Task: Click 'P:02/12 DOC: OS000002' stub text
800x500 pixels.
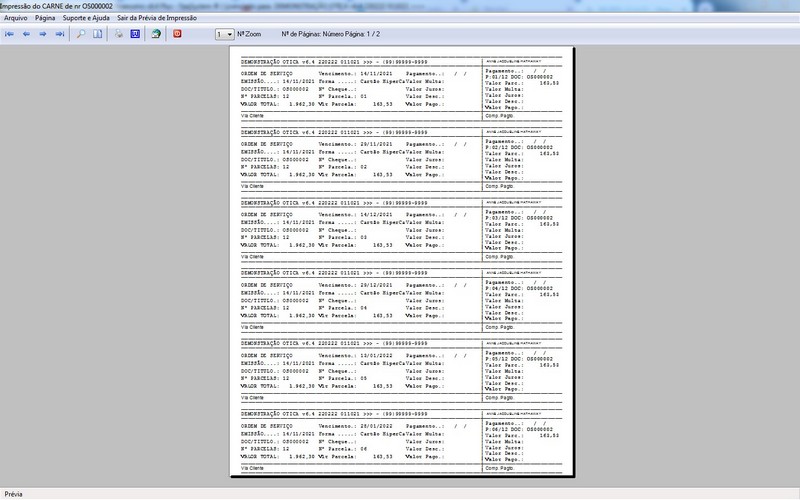Action: click(519, 147)
